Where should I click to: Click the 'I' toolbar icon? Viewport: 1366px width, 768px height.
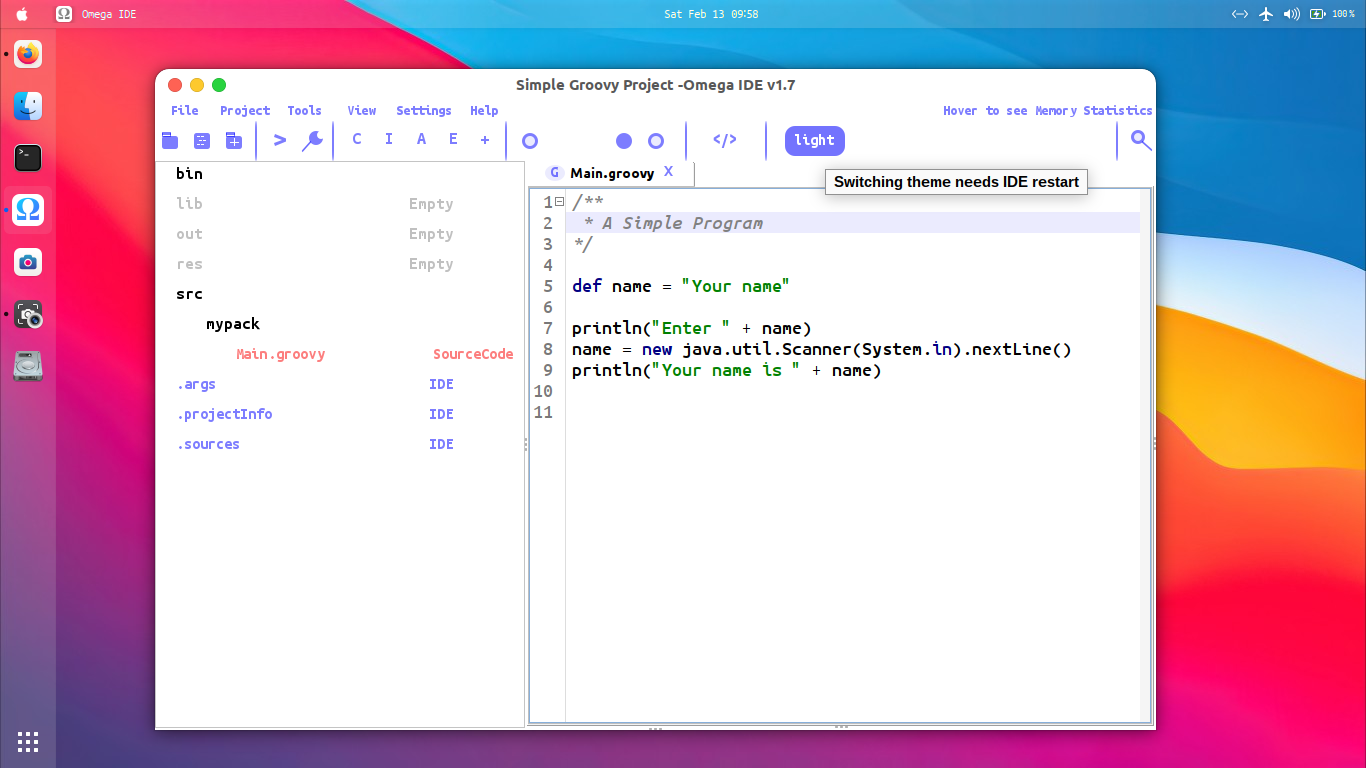(389, 140)
